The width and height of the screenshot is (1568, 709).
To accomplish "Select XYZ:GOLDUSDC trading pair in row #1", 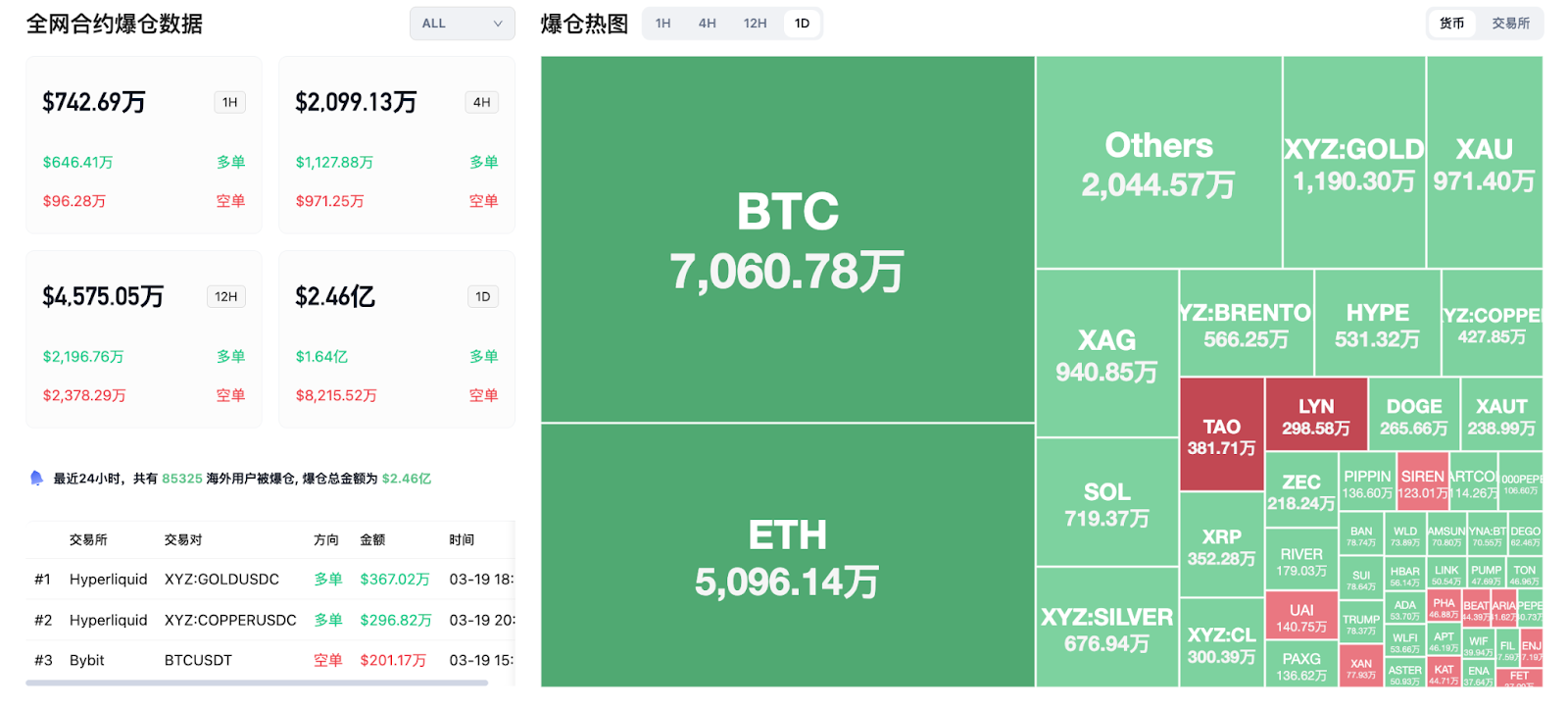I will [220, 579].
